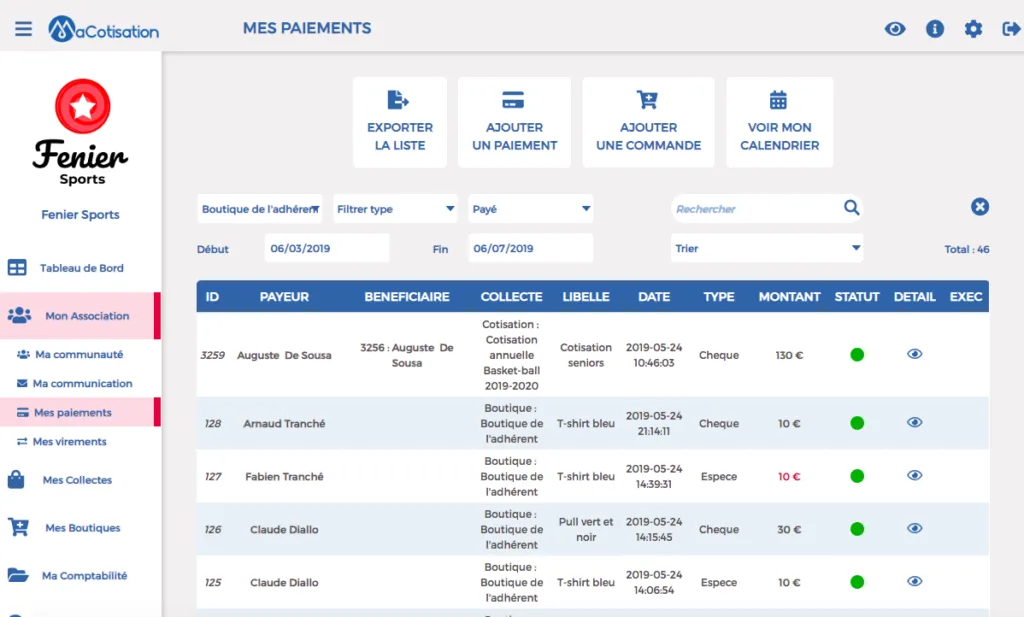
Task: Click the Mon Association people icon
Action: click(20, 315)
